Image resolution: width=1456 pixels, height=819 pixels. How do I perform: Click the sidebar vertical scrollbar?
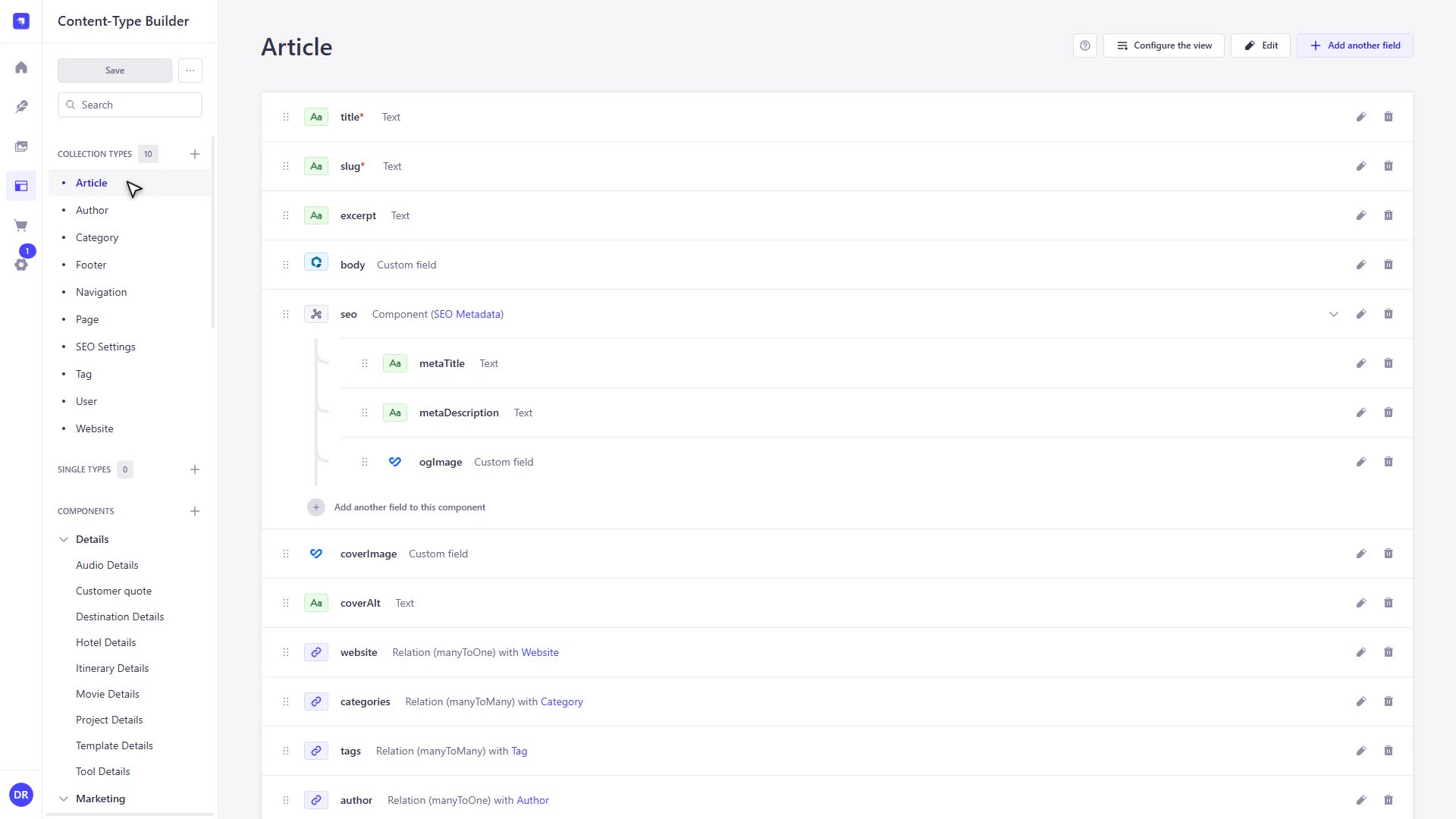point(213,232)
